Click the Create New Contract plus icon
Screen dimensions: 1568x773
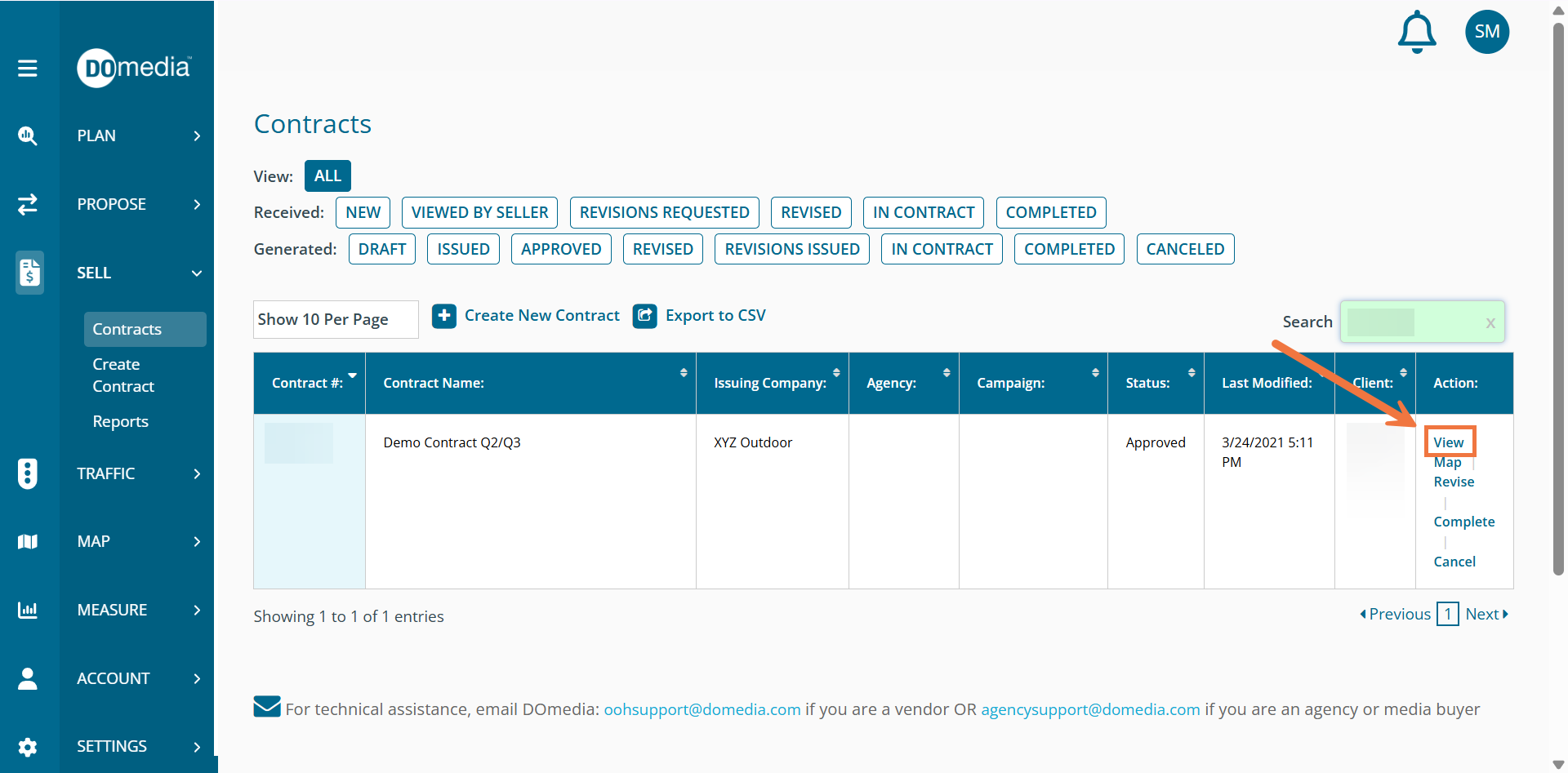point(444,316)
